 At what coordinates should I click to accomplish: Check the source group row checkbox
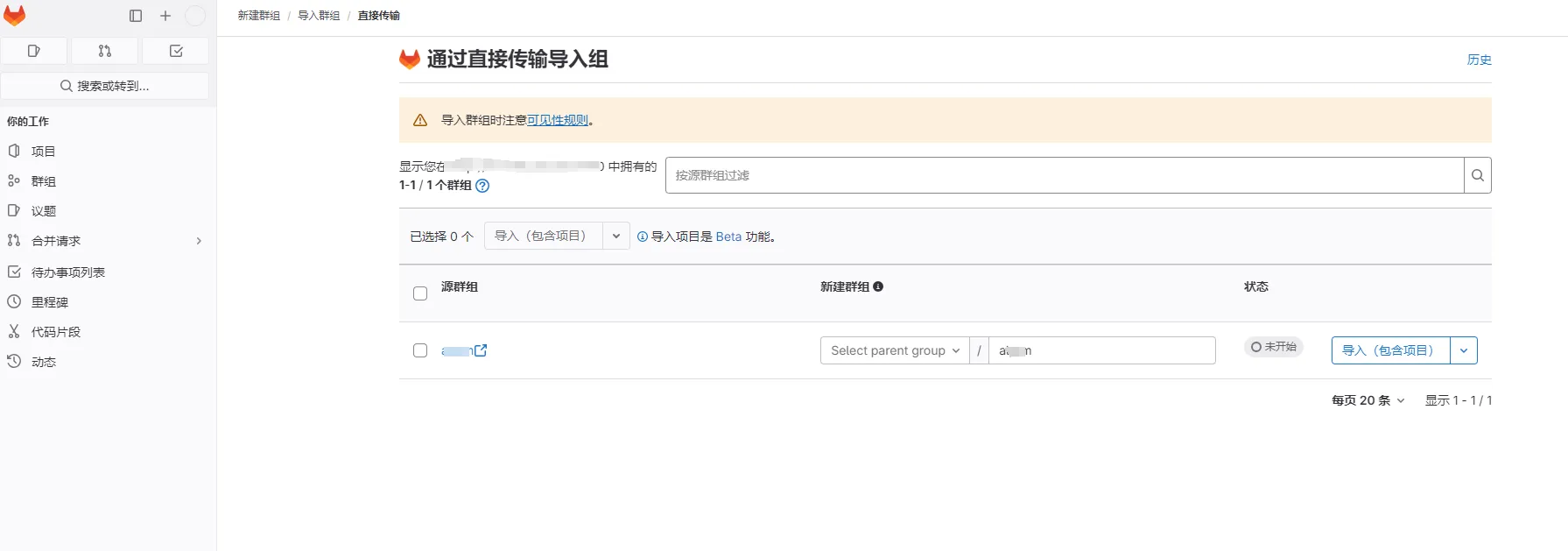420,350
